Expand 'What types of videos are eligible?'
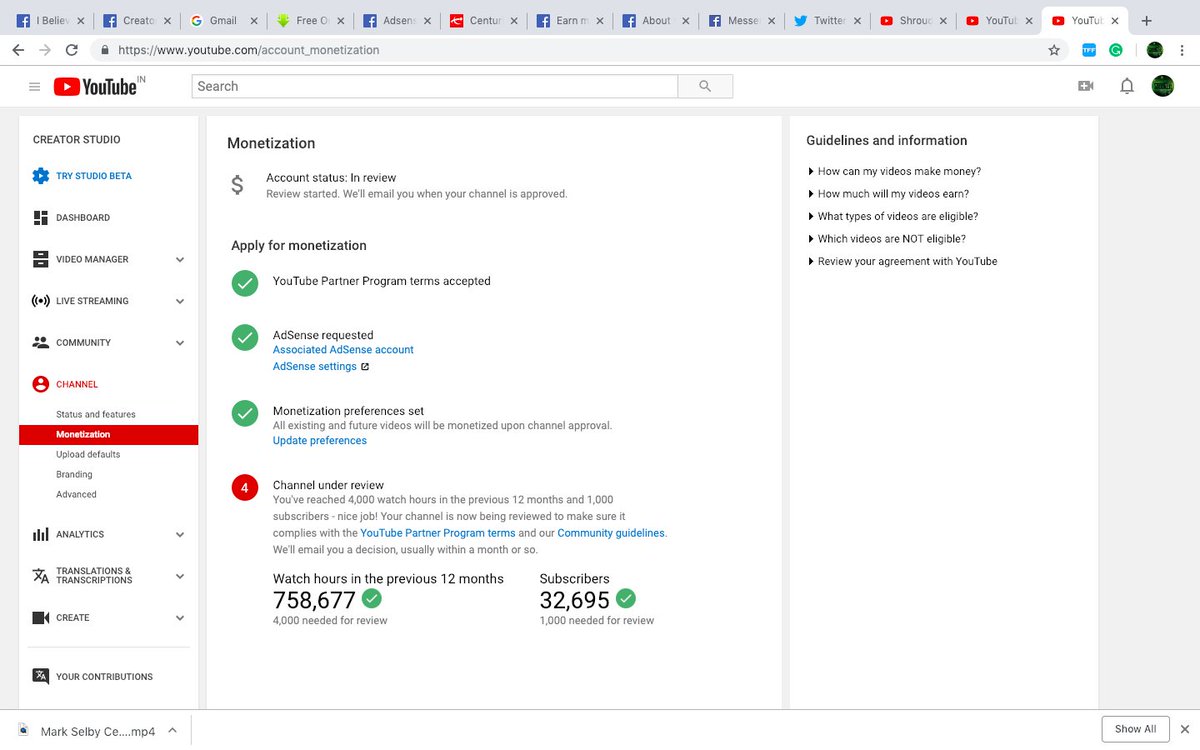Screen dimensions: 1200x750 [892, 216]
